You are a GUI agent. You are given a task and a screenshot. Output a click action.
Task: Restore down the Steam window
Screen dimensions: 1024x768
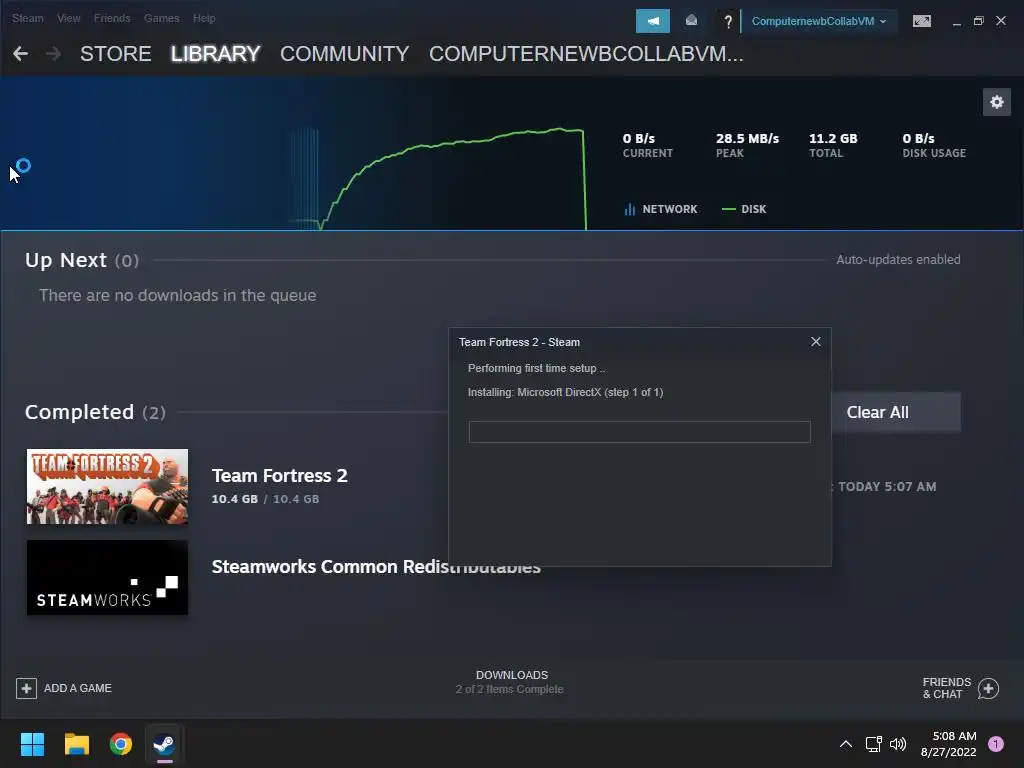pyautogui.click(x=978, y=21)
